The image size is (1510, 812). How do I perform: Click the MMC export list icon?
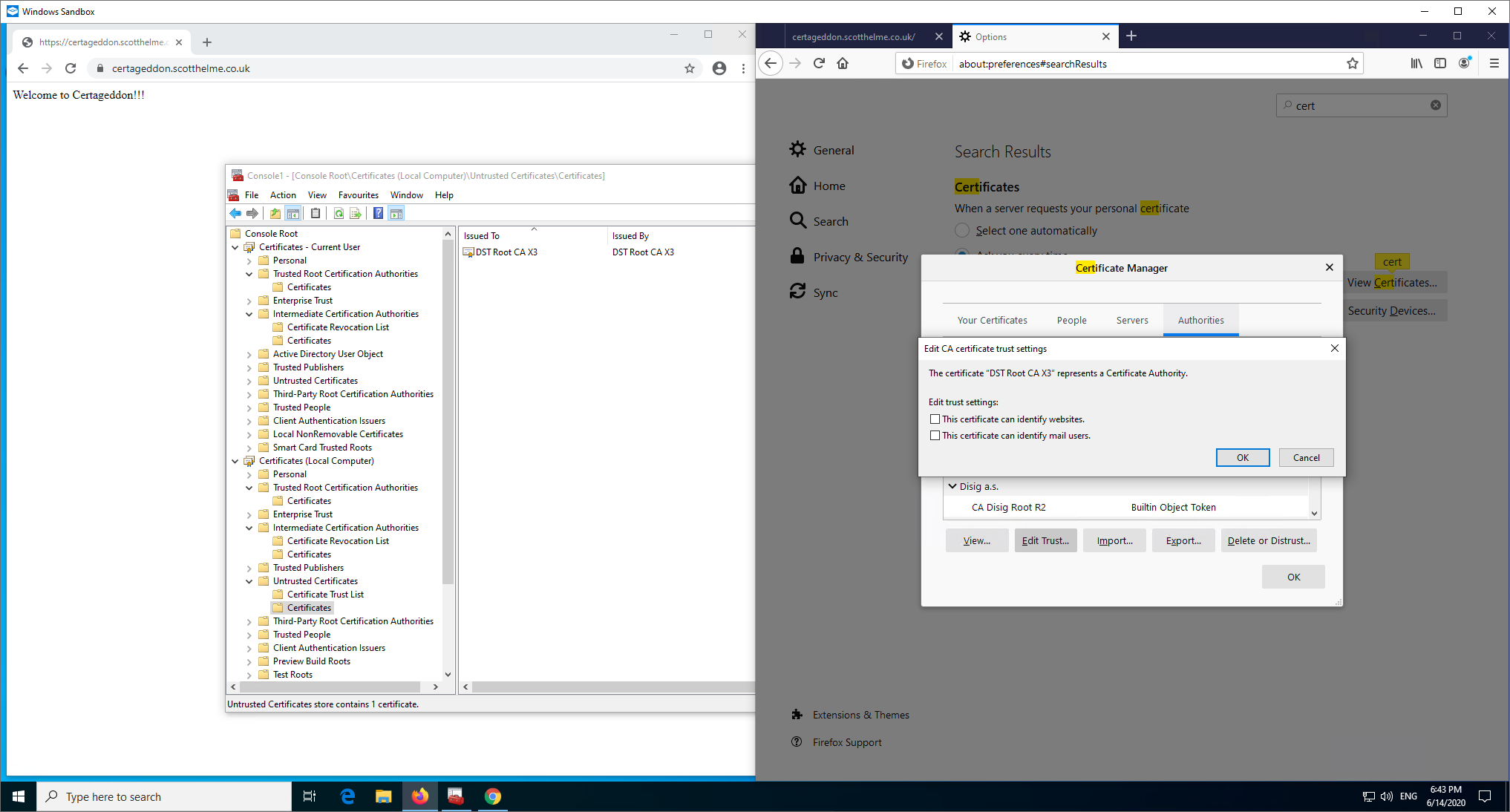tap(356, 214)
